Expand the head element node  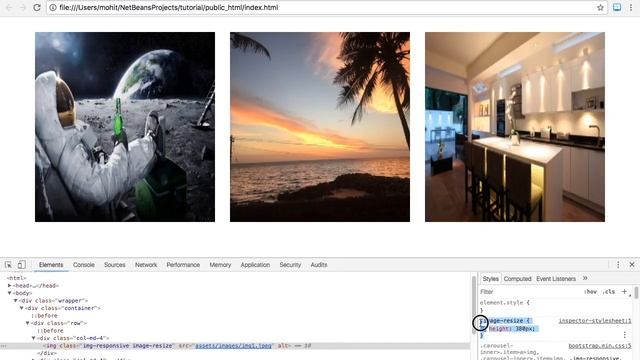pyautogui.click(x=9, y=285)
